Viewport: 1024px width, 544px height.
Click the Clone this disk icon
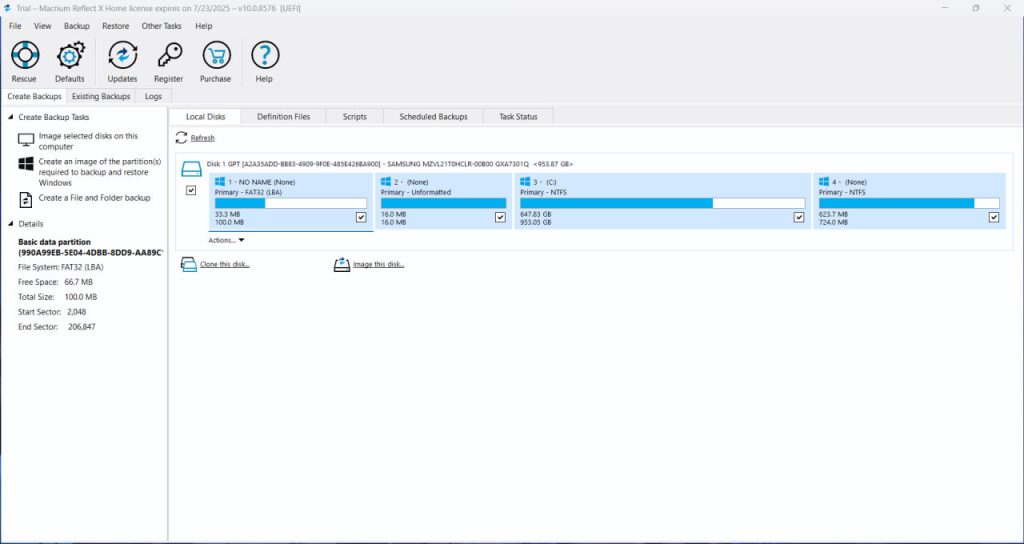pyautogui.click(x=189, y=264)
